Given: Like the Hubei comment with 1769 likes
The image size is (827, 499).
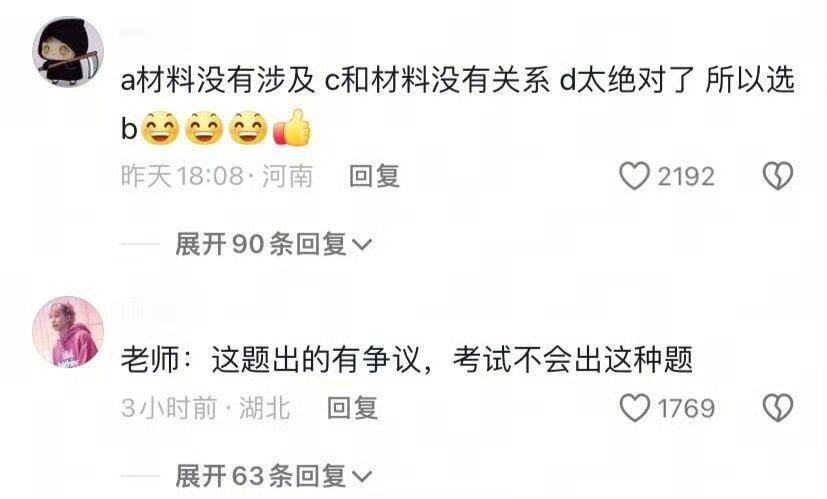Looking at the screenshot, I should point(634,408).
